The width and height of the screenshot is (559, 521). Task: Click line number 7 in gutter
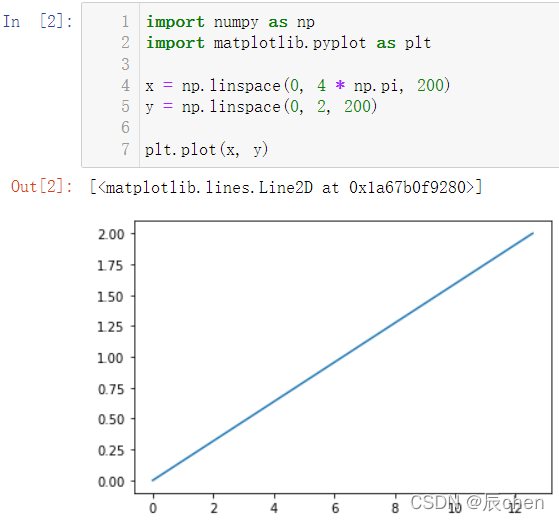click(x=125, y=149)
